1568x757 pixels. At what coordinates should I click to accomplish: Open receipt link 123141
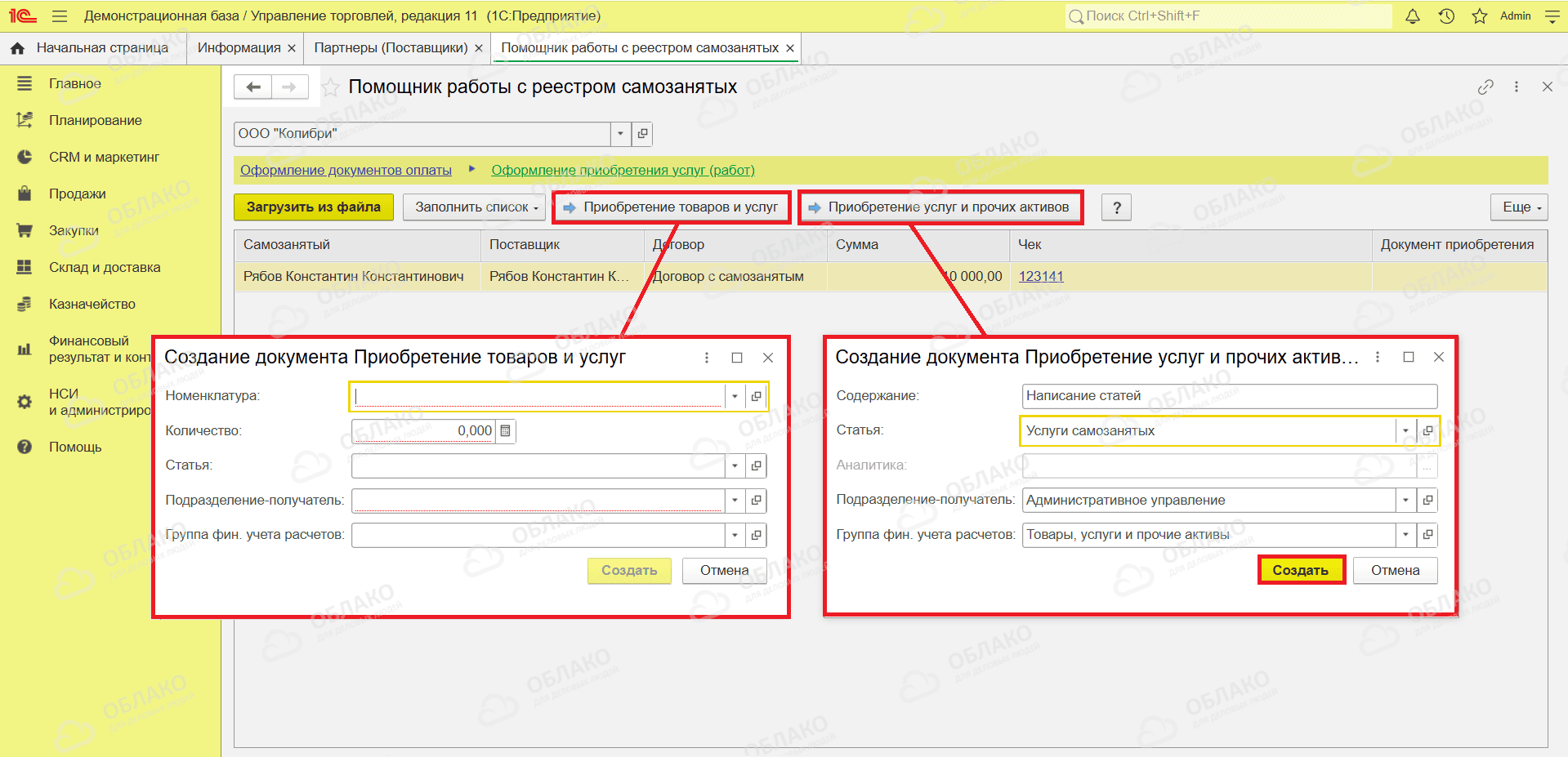pos(1041,276)
